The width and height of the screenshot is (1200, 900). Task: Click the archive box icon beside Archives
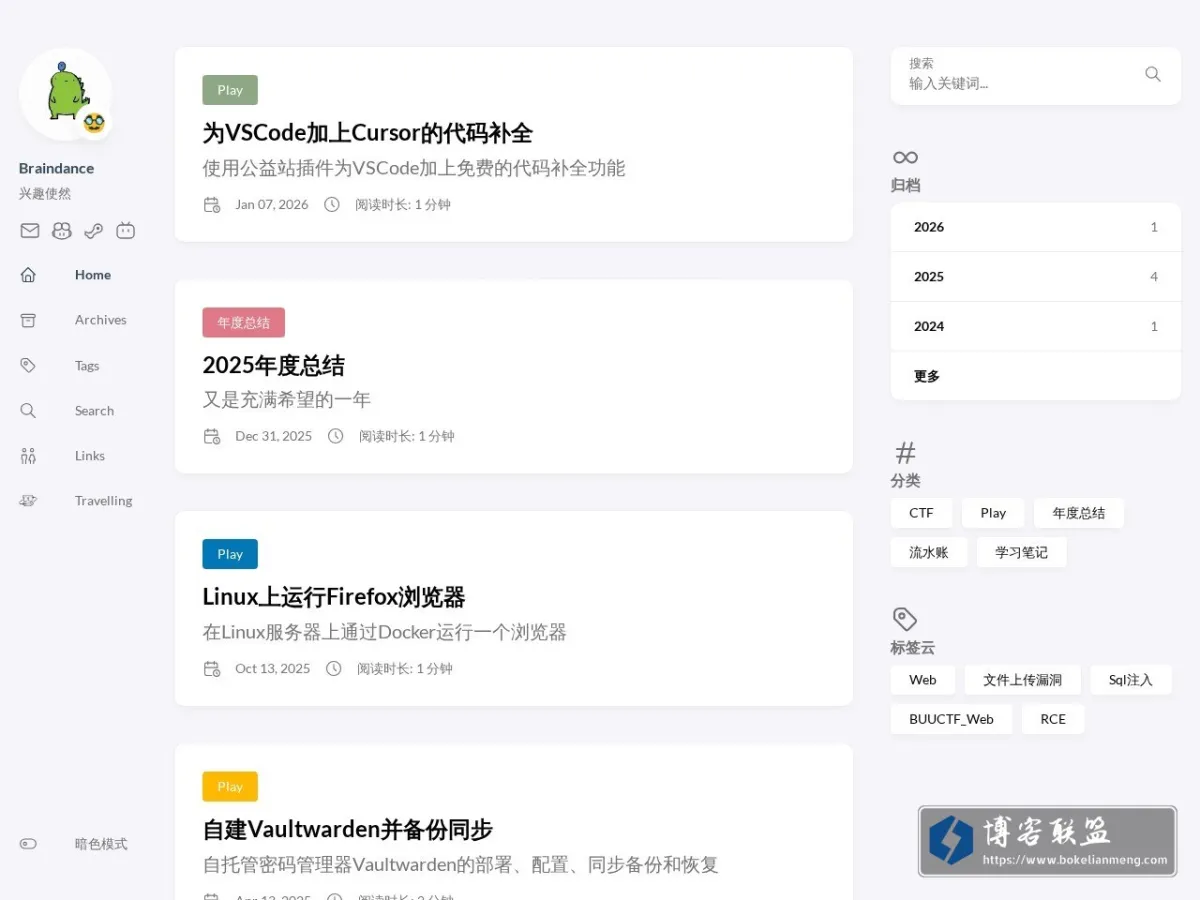pos(28,320)
